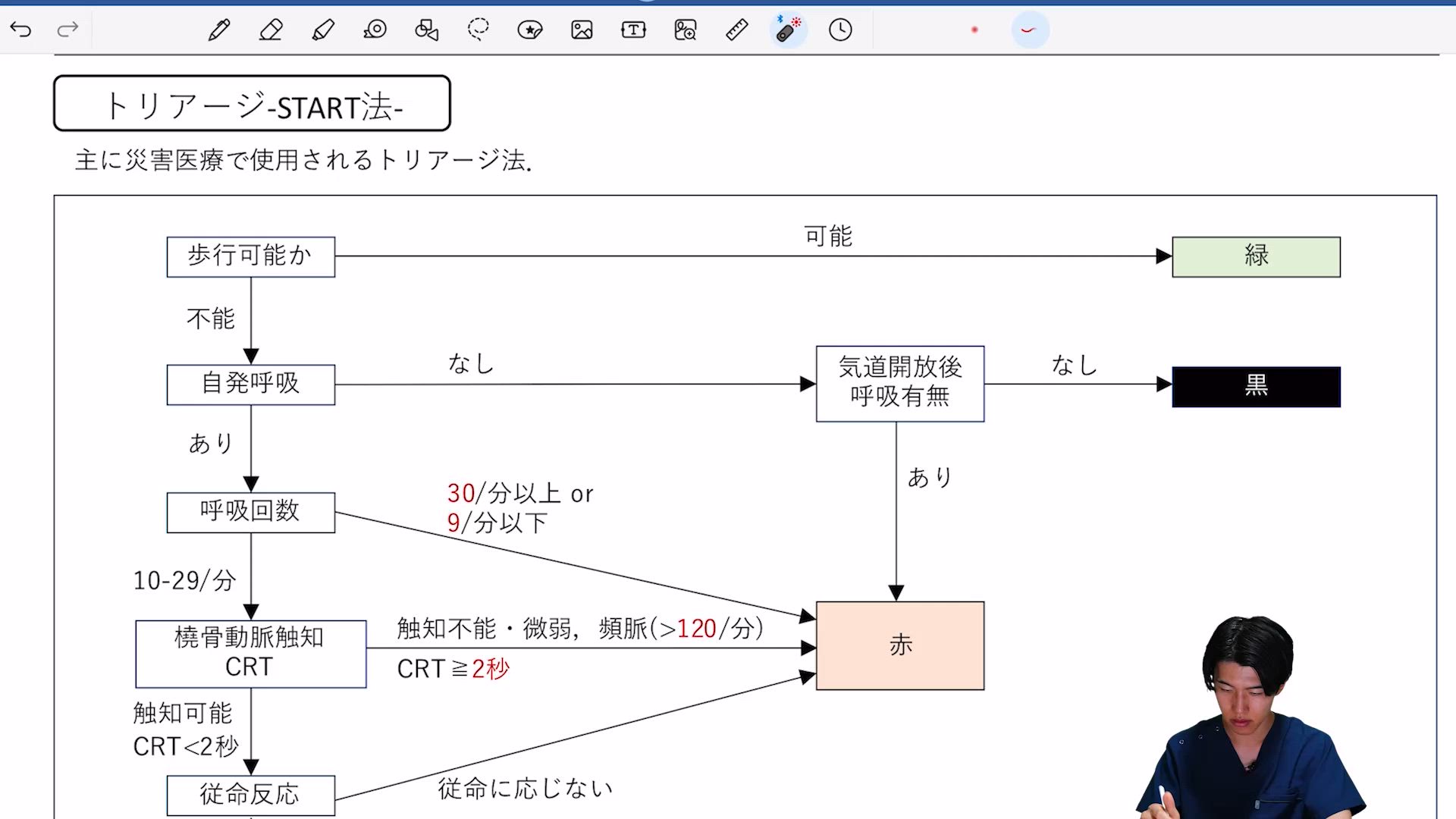Open the image zoom tool
This screenshot has width=1456, height=819.
[x=686, y=30]
